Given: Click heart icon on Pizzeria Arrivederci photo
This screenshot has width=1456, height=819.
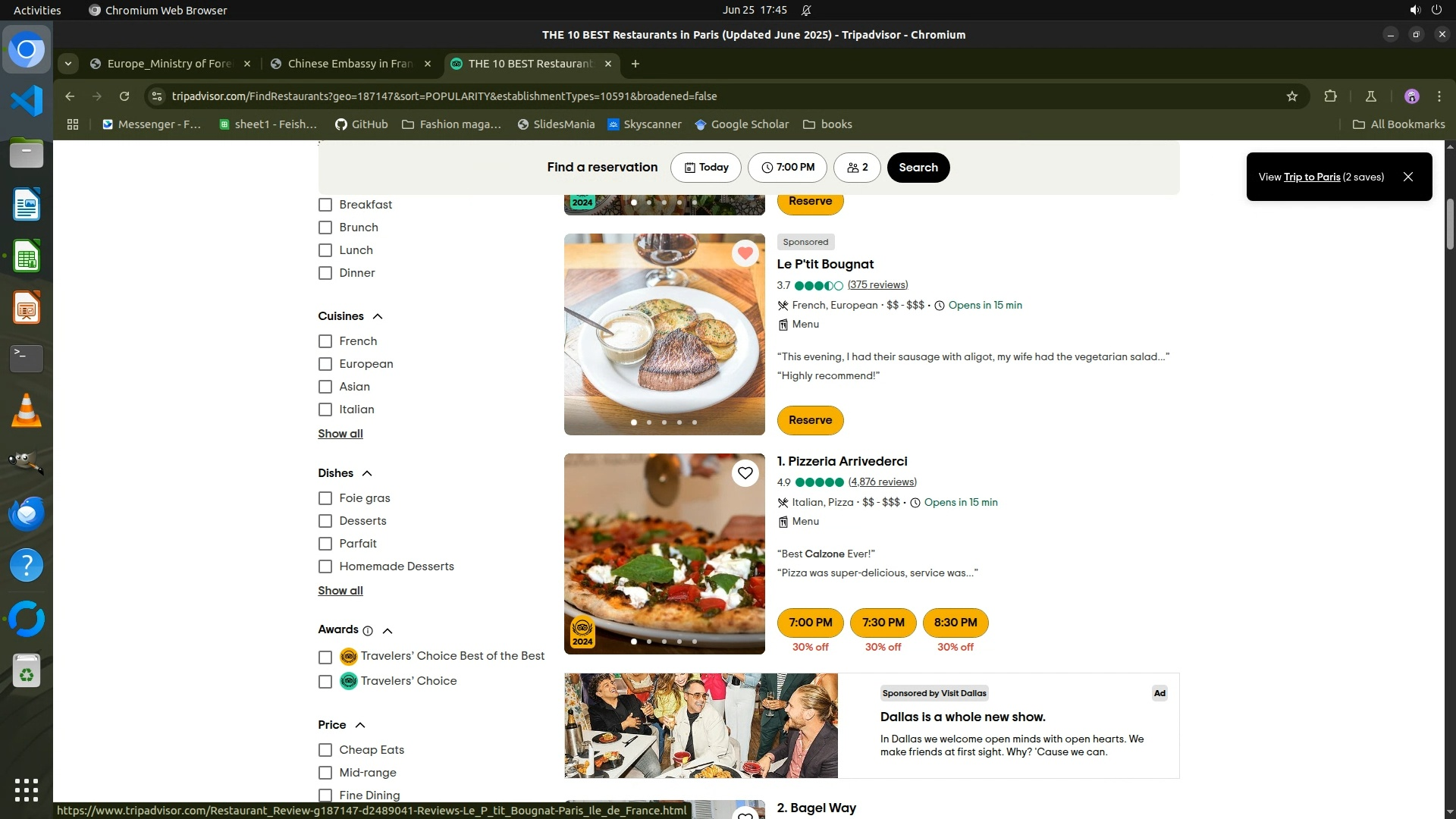Looking at the screenshot, I should [745, 473].
